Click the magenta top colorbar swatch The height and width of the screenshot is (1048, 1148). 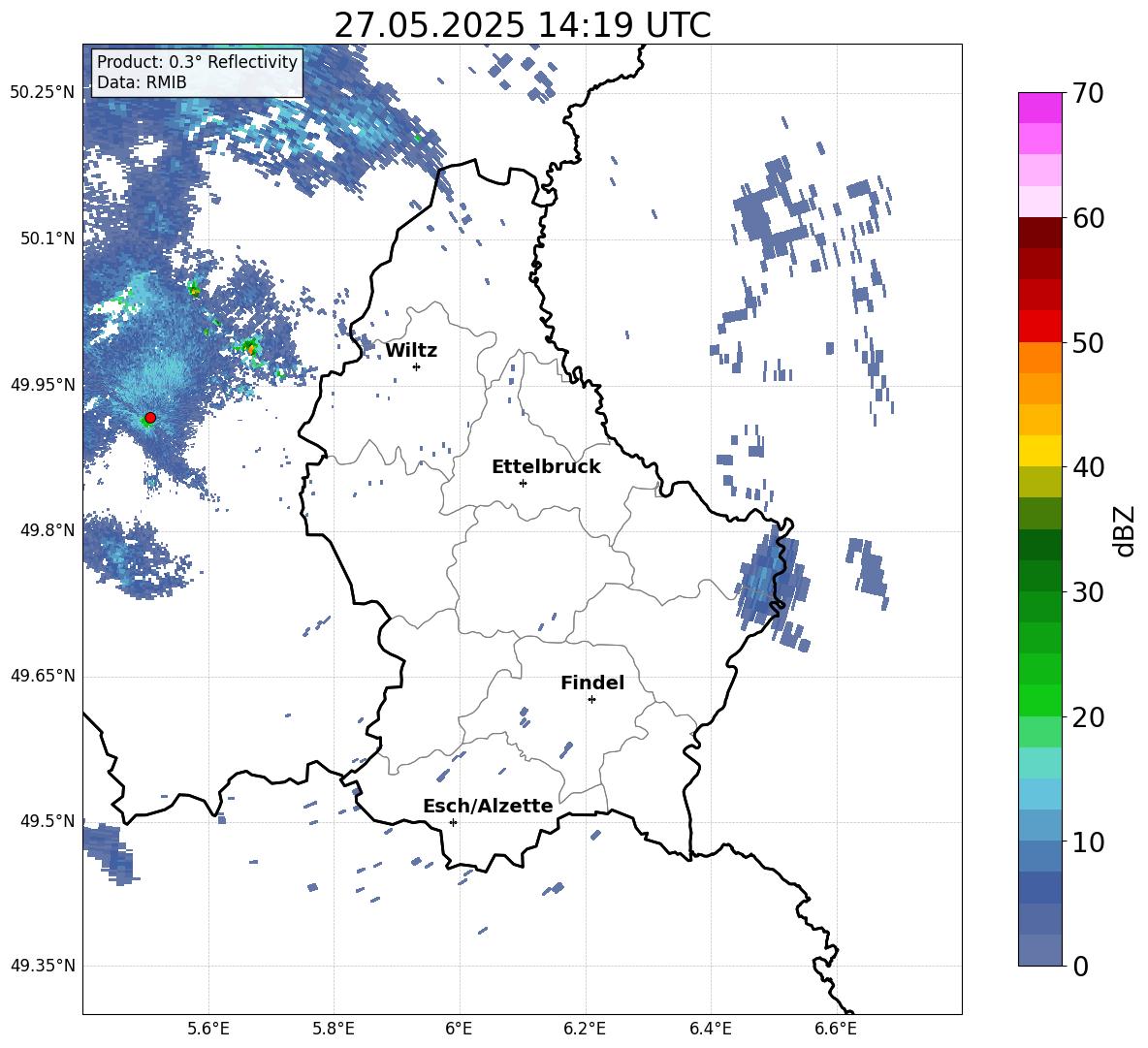coord(1039,108)
